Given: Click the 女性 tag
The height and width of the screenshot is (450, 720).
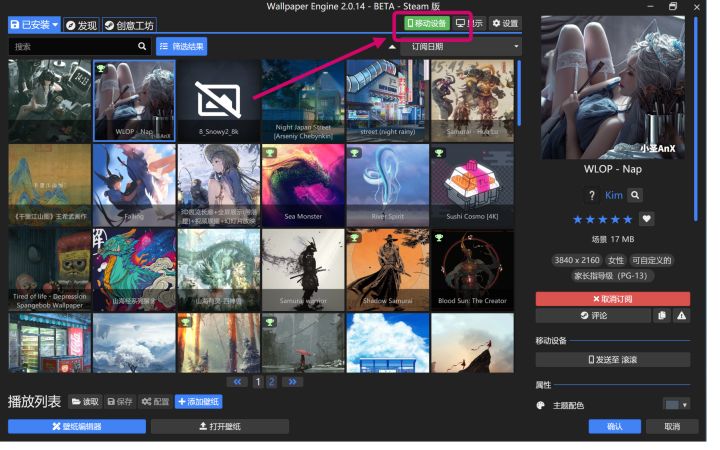Looking at the screenshot, I should click(616, 260).
